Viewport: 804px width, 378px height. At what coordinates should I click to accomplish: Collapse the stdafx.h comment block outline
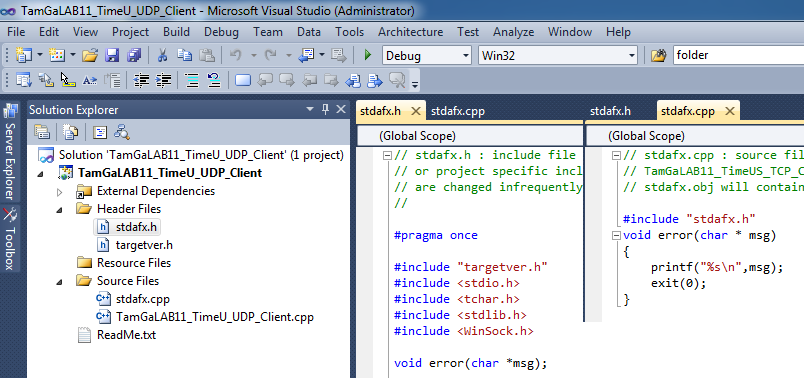pos(388,155)
